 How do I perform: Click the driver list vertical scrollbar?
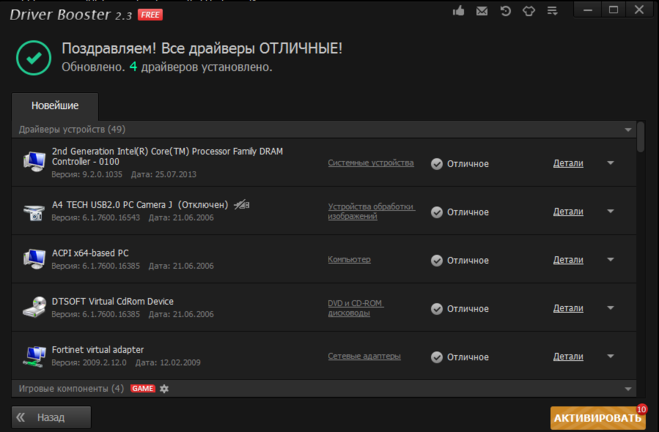[x=641, y=137]
